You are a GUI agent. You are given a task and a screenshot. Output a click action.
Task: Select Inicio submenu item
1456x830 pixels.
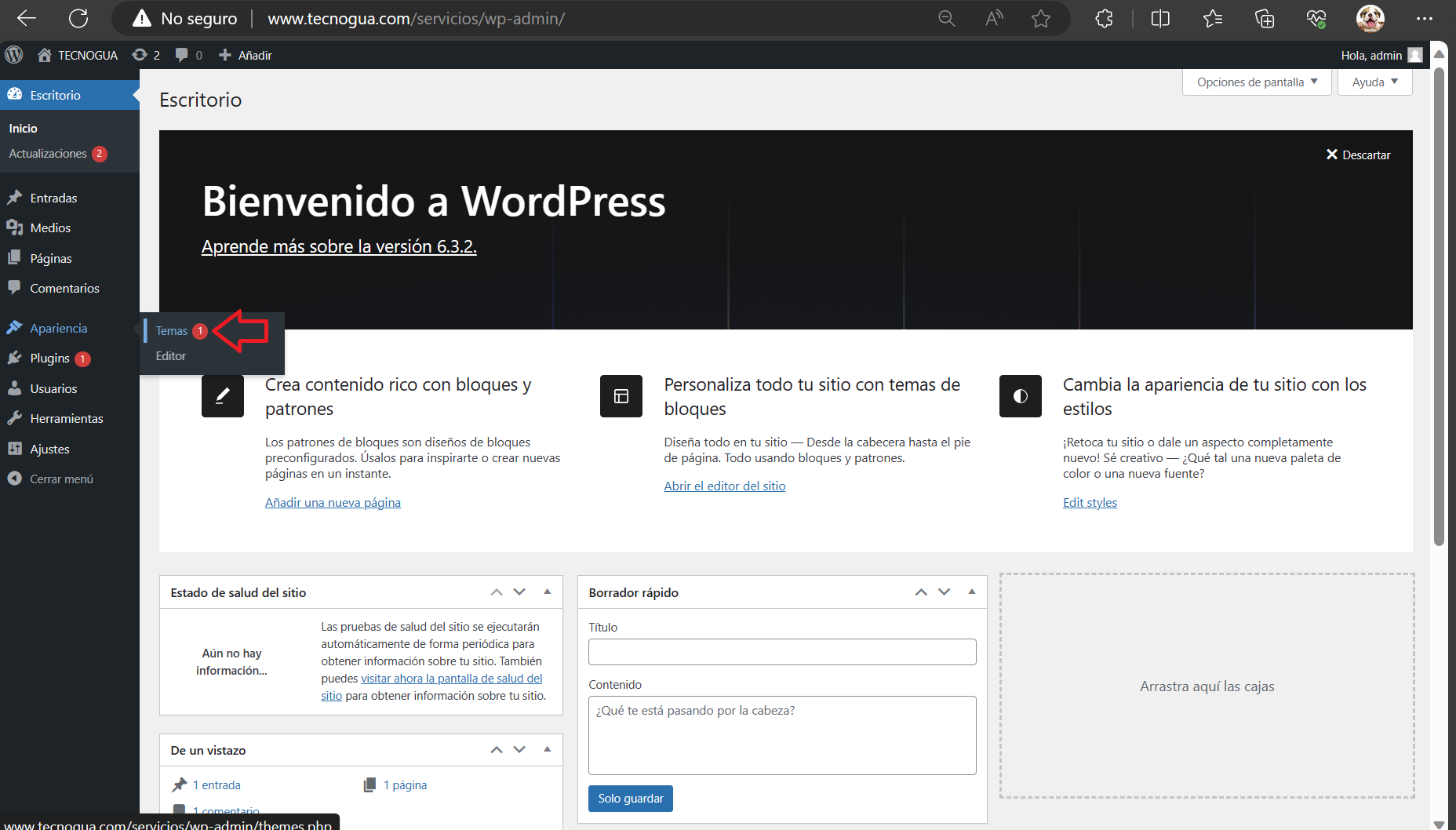click(23, 128)
